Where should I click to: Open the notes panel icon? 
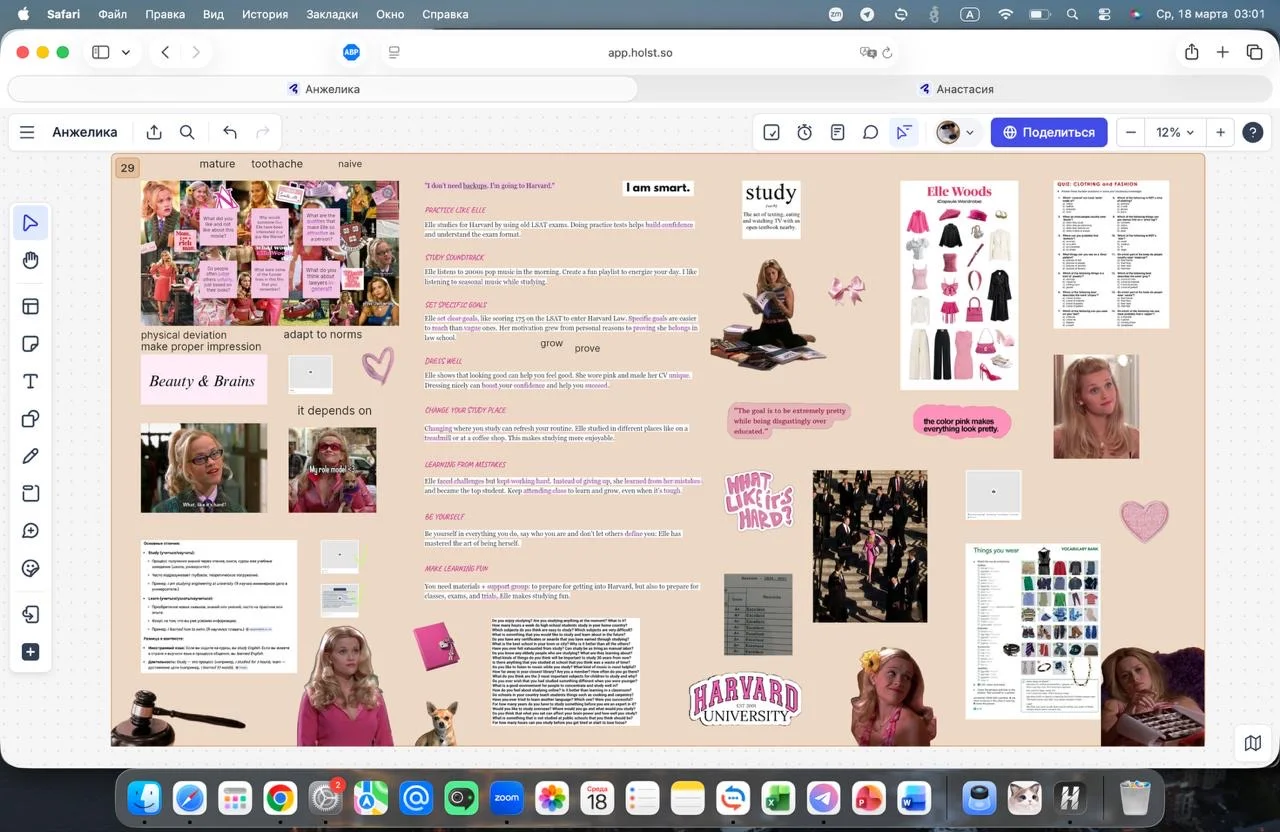(837, 132)
